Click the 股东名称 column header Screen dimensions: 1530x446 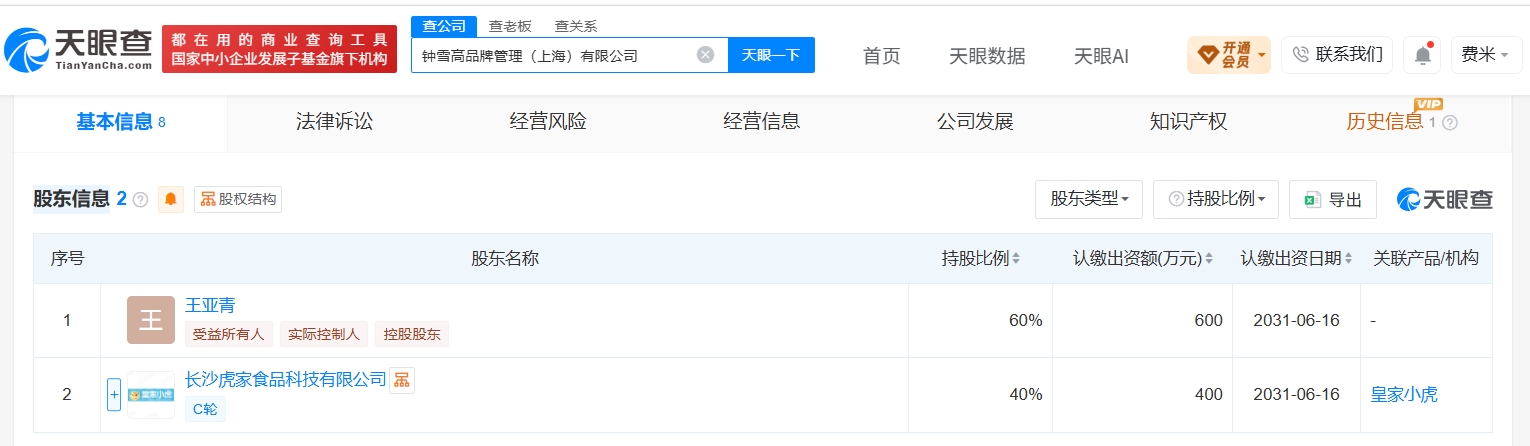505,258
